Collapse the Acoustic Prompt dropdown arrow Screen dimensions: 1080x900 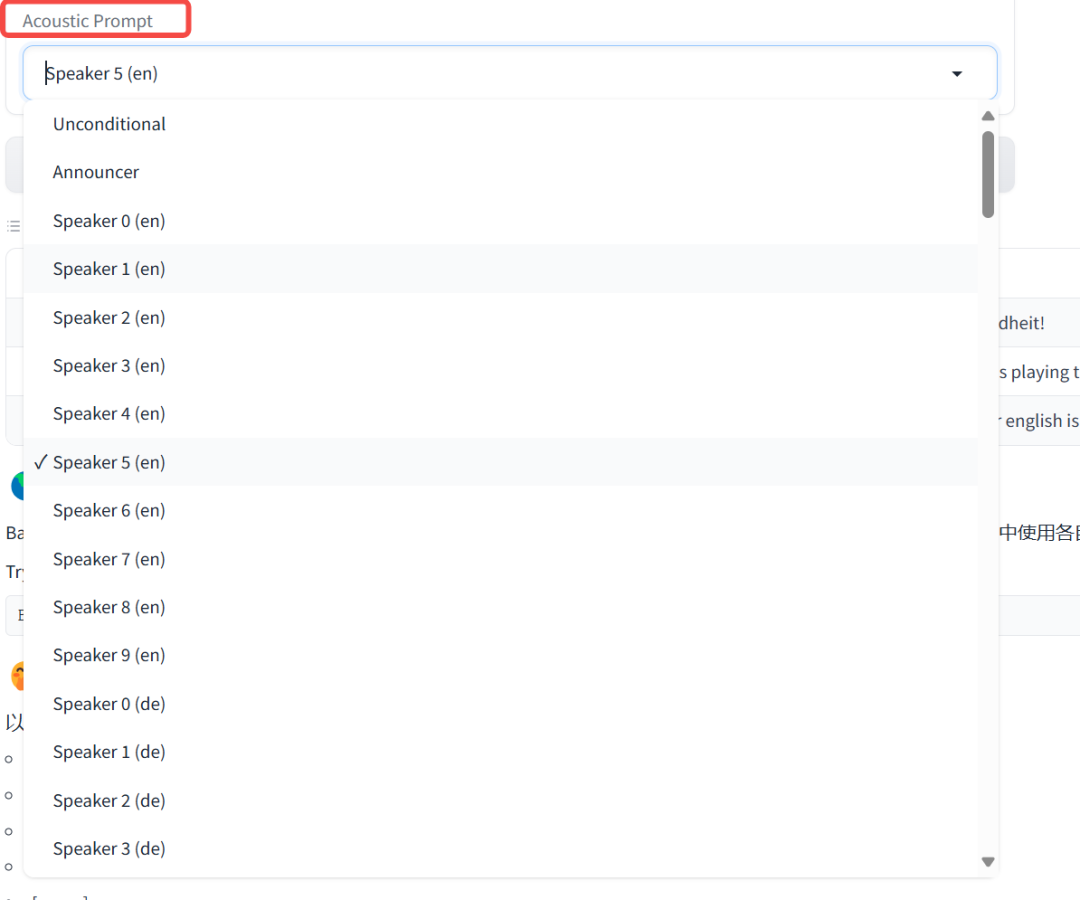(x=957, y=74)
